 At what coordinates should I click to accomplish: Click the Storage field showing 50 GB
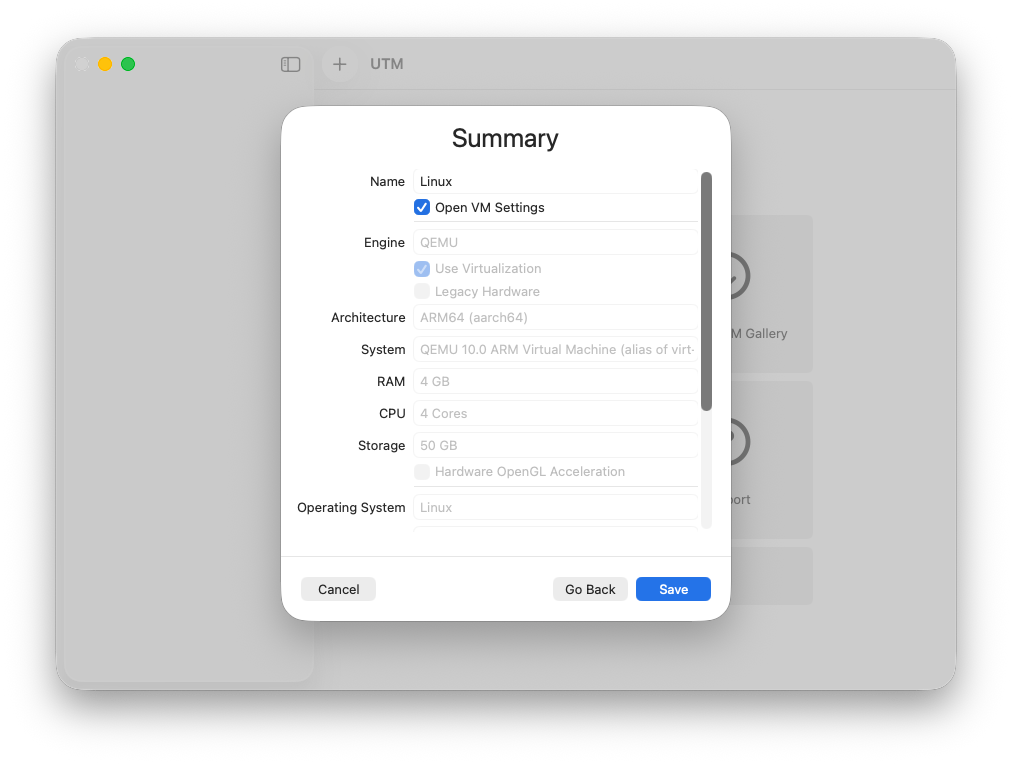[555, 446]
